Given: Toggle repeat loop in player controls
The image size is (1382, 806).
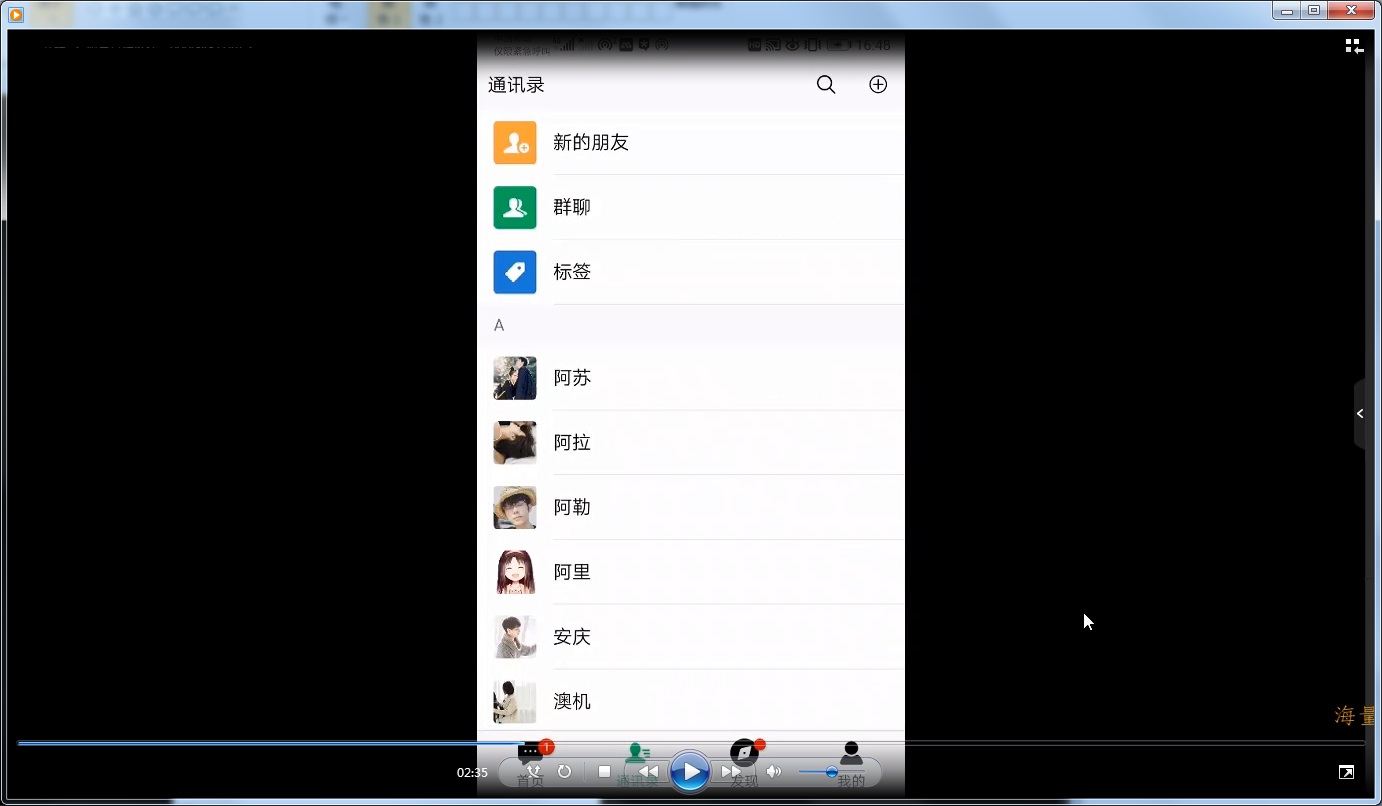Looking at the screenshot, I should pos(564,772).
